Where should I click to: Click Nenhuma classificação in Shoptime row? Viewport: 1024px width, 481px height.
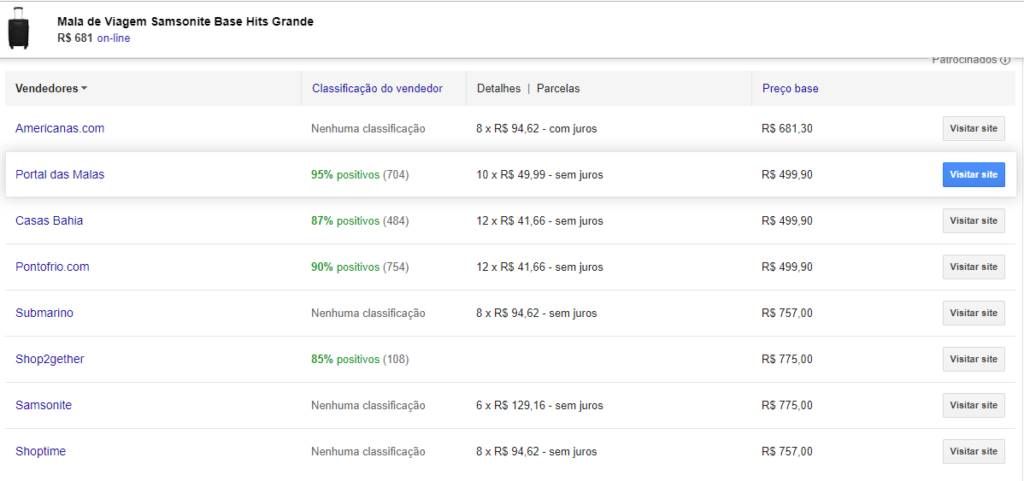point(368,452)
